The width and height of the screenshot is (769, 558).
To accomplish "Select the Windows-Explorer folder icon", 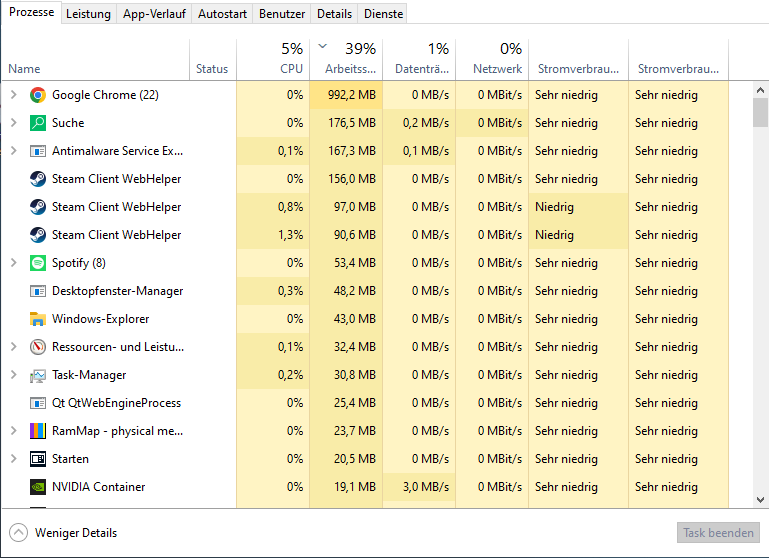I will click(38, 319).
